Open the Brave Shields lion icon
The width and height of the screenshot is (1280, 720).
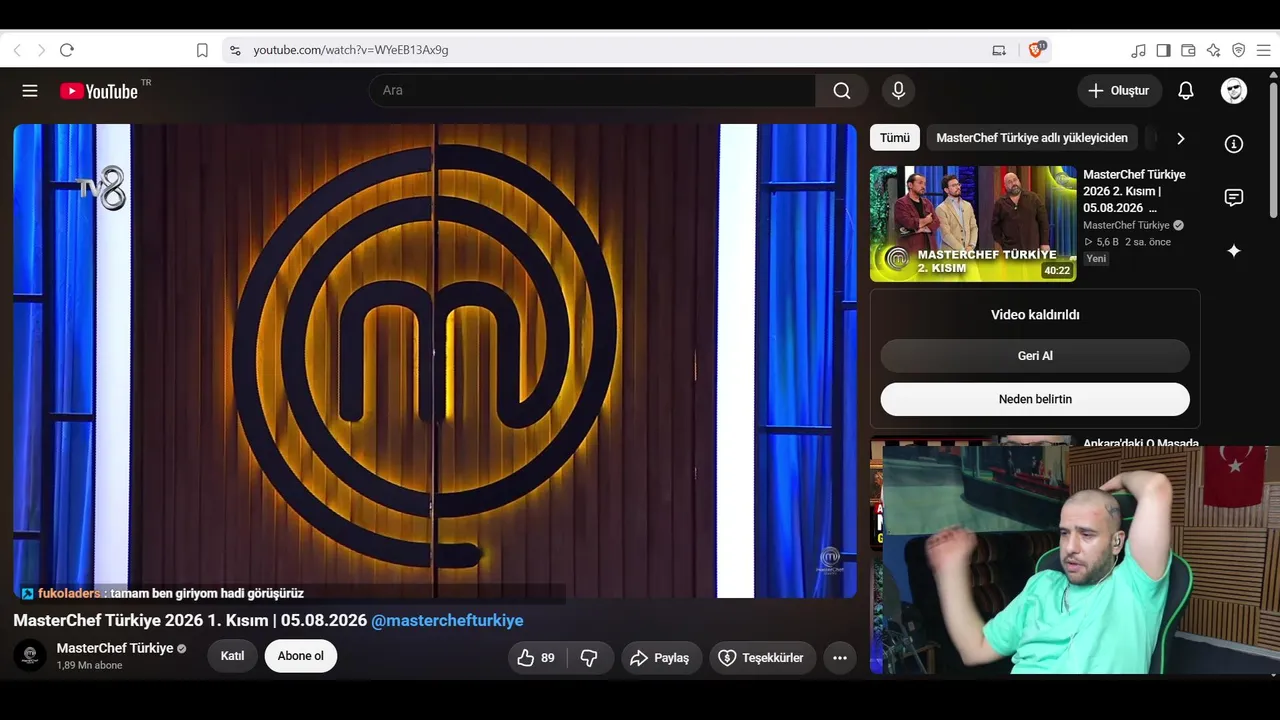point(1037,49)
